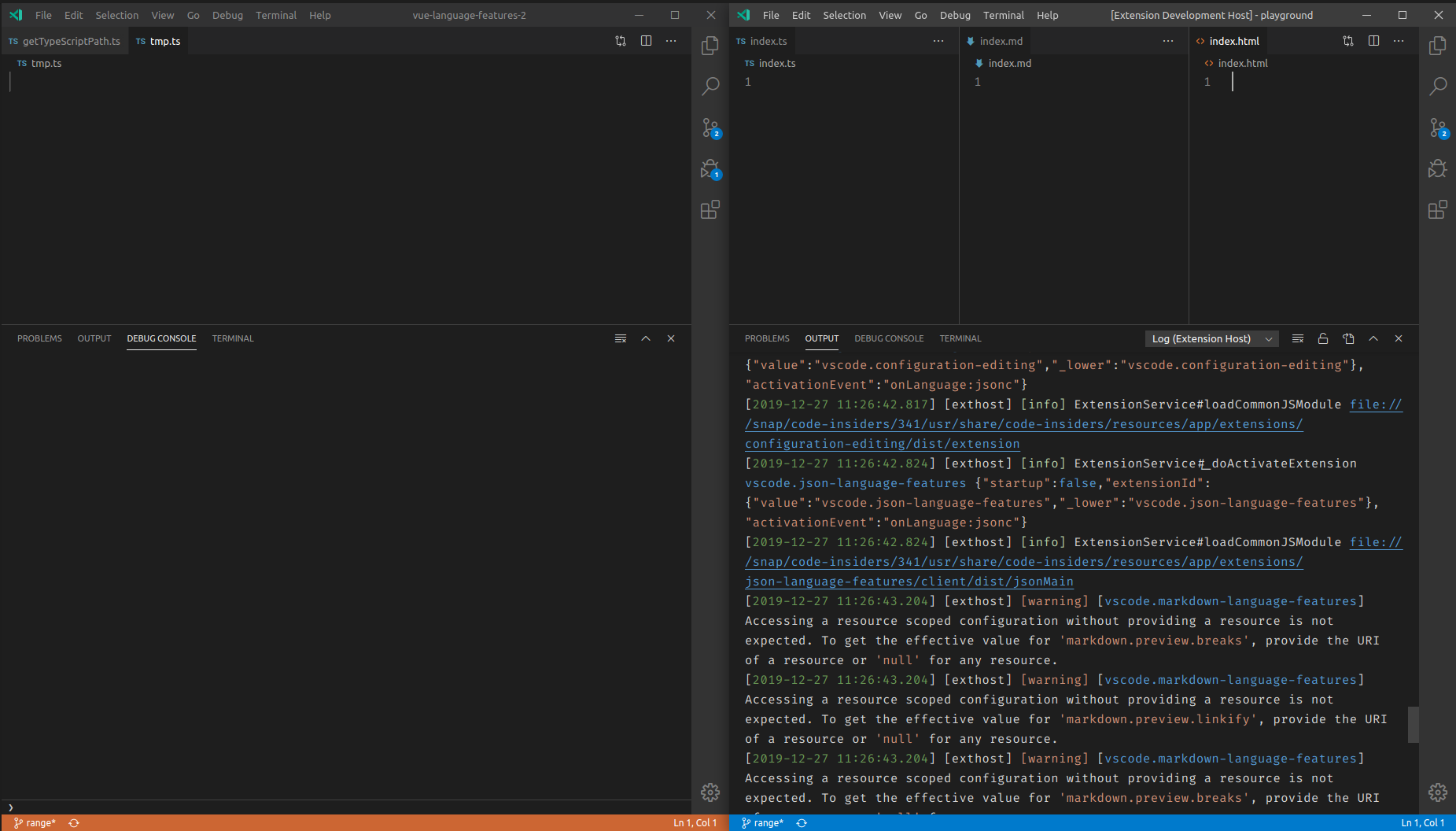Open Source Control view showing 2 pending changes
This screenshot has width=1456, height=831.
[x=710, y=128]
